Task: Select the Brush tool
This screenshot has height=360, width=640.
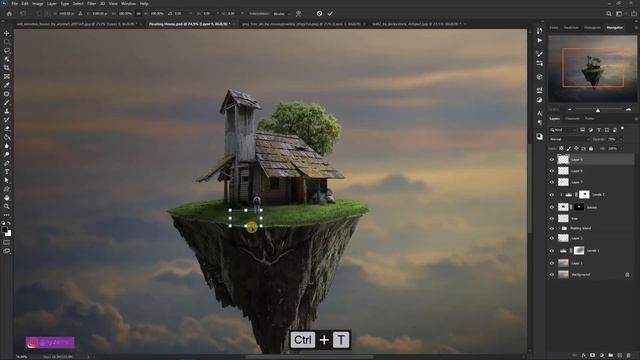Action: tap(7, 102)
